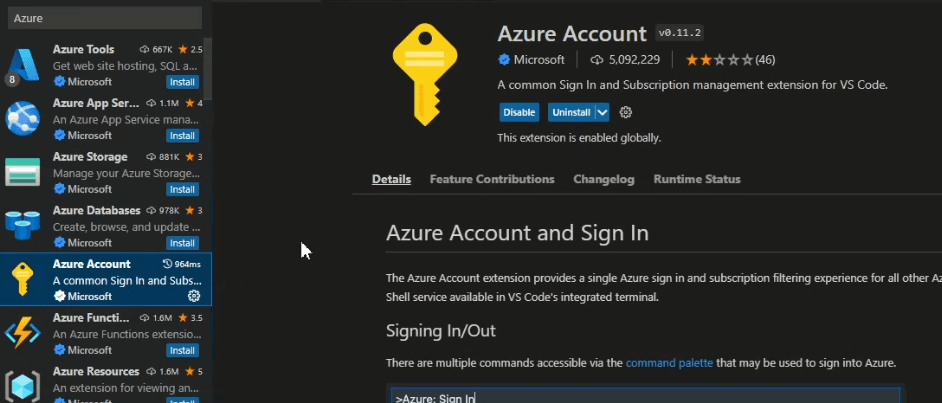Screen dimensions: 942x403
Task: Open the Feature Contributions tab
Action: click(x=492, y=179)
